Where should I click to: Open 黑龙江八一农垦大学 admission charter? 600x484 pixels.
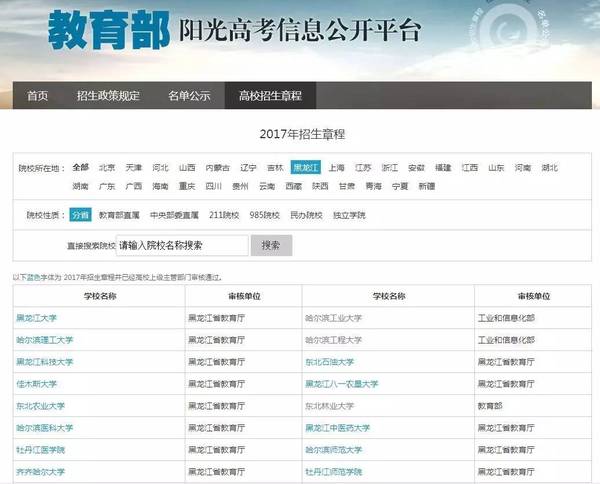point(341,384)
